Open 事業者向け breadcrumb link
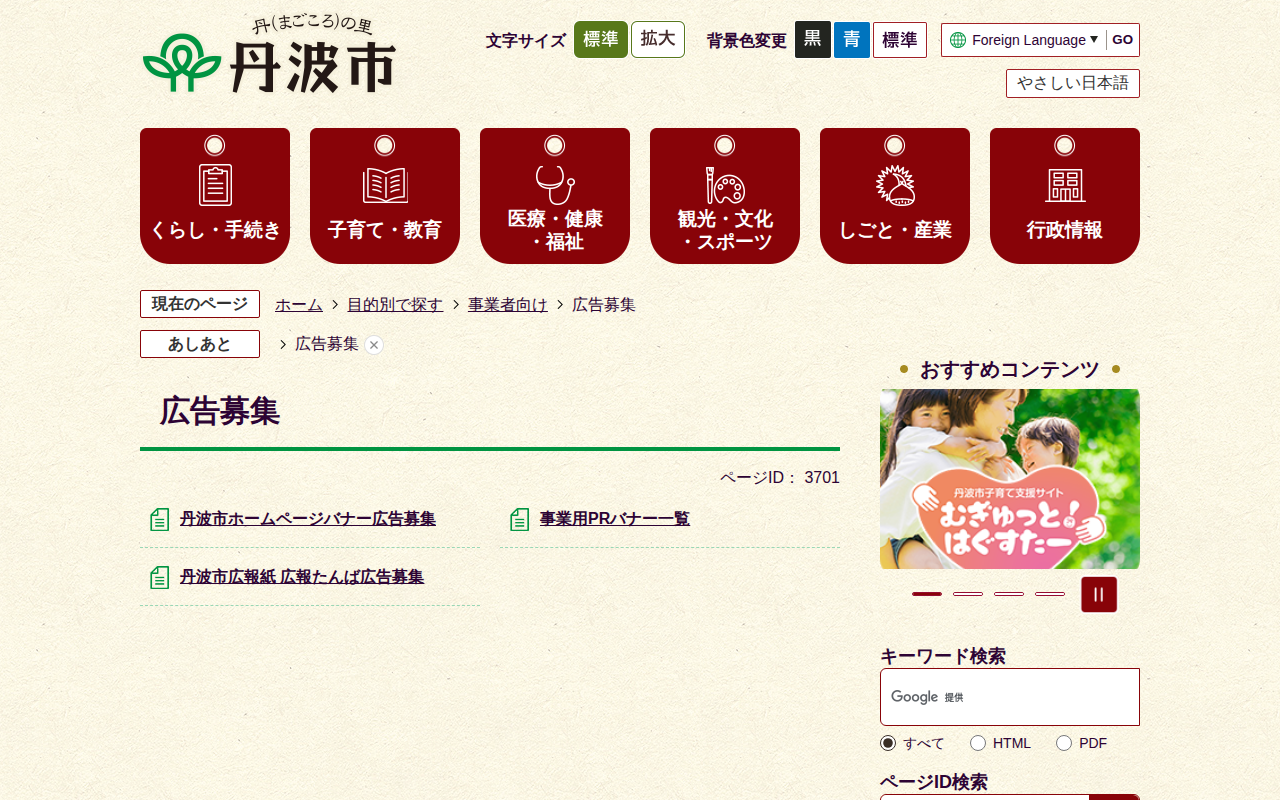 (508, 305)
